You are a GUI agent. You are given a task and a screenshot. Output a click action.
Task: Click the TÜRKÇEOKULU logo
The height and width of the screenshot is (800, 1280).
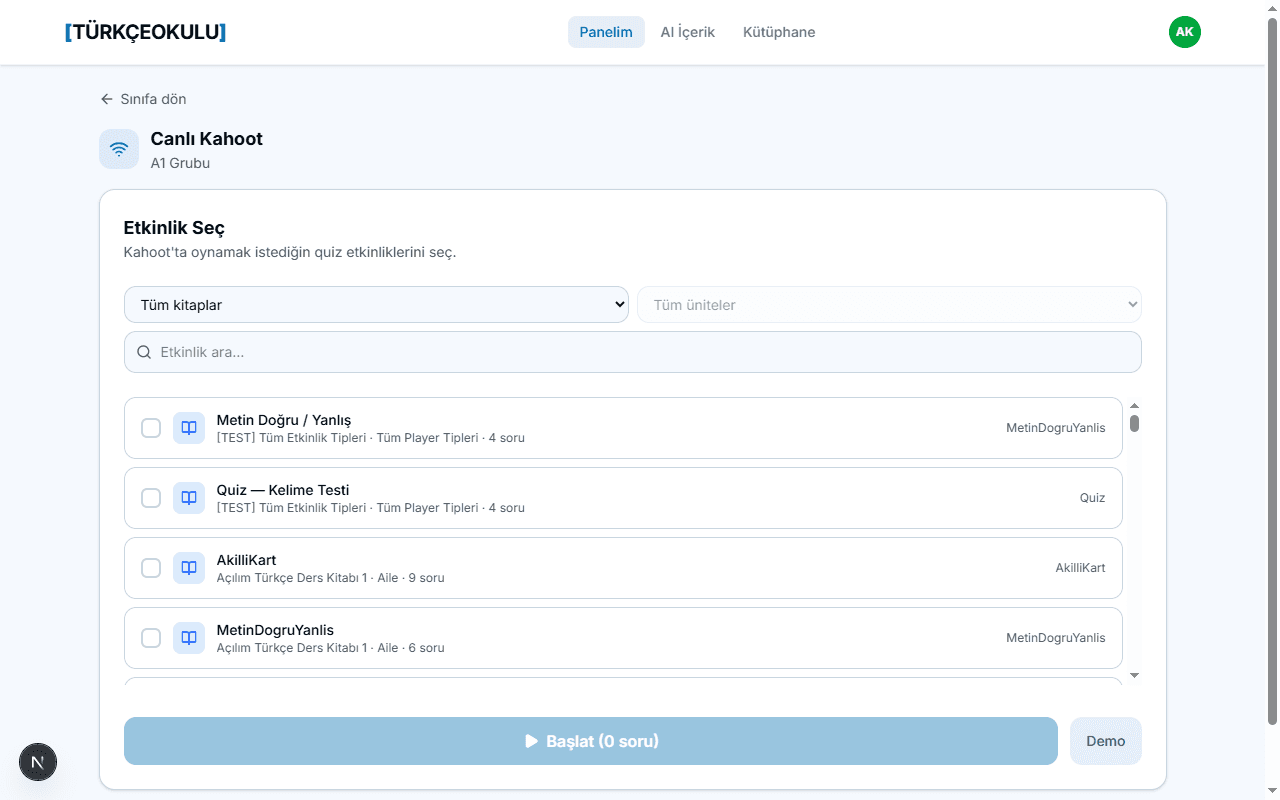pyautogui.click(x=146, y=32)
